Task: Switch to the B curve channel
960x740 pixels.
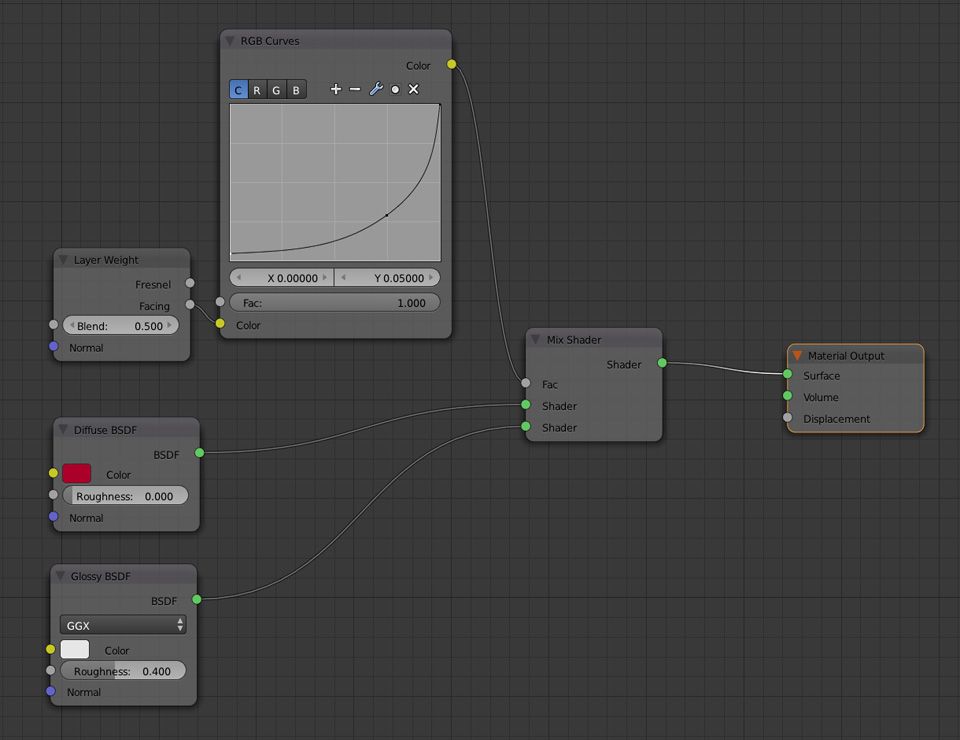Action: click(296, 90)
